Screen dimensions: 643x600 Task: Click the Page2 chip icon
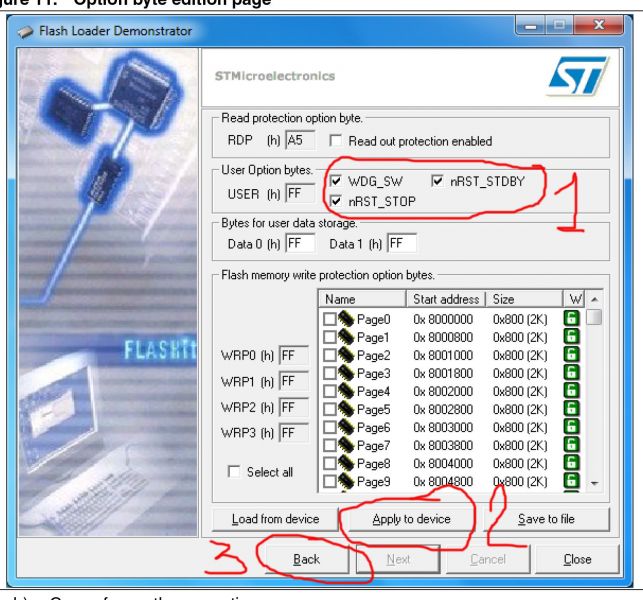pyautogui.click(x=346, y=355)
